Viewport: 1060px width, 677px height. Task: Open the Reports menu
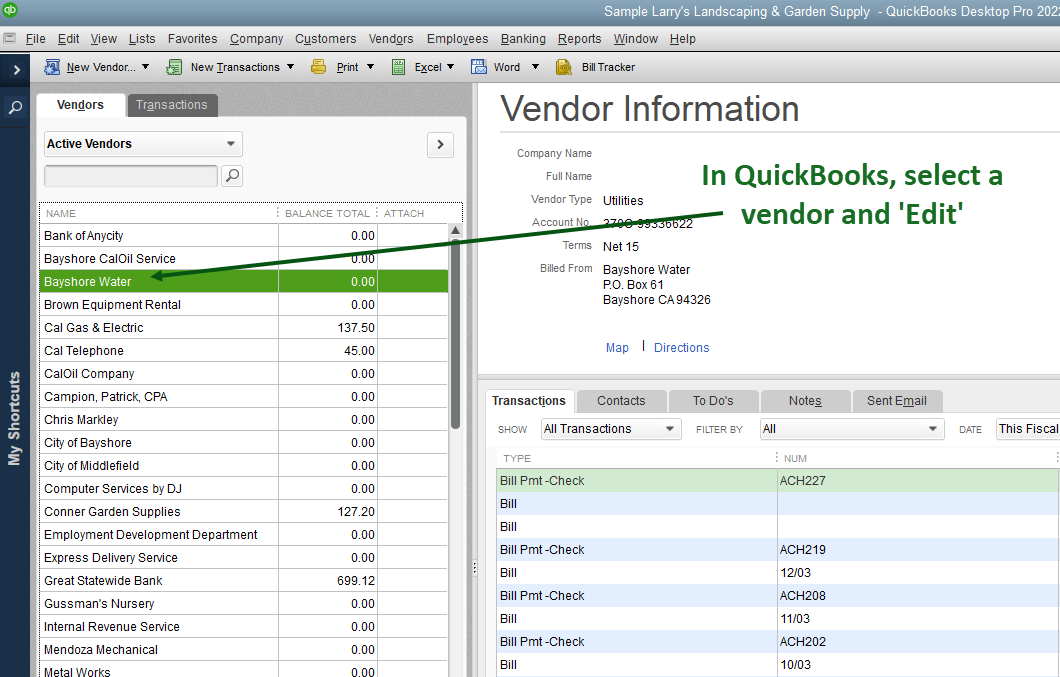579,39
